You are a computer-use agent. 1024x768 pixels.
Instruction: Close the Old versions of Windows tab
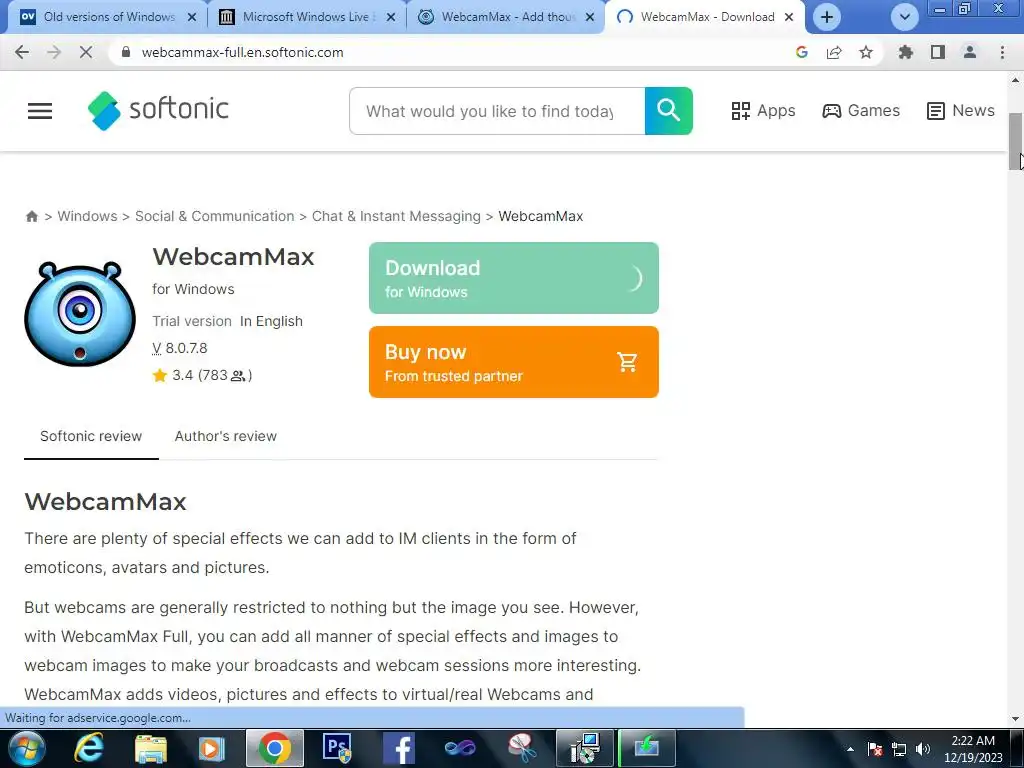click(x=192, y=18)
